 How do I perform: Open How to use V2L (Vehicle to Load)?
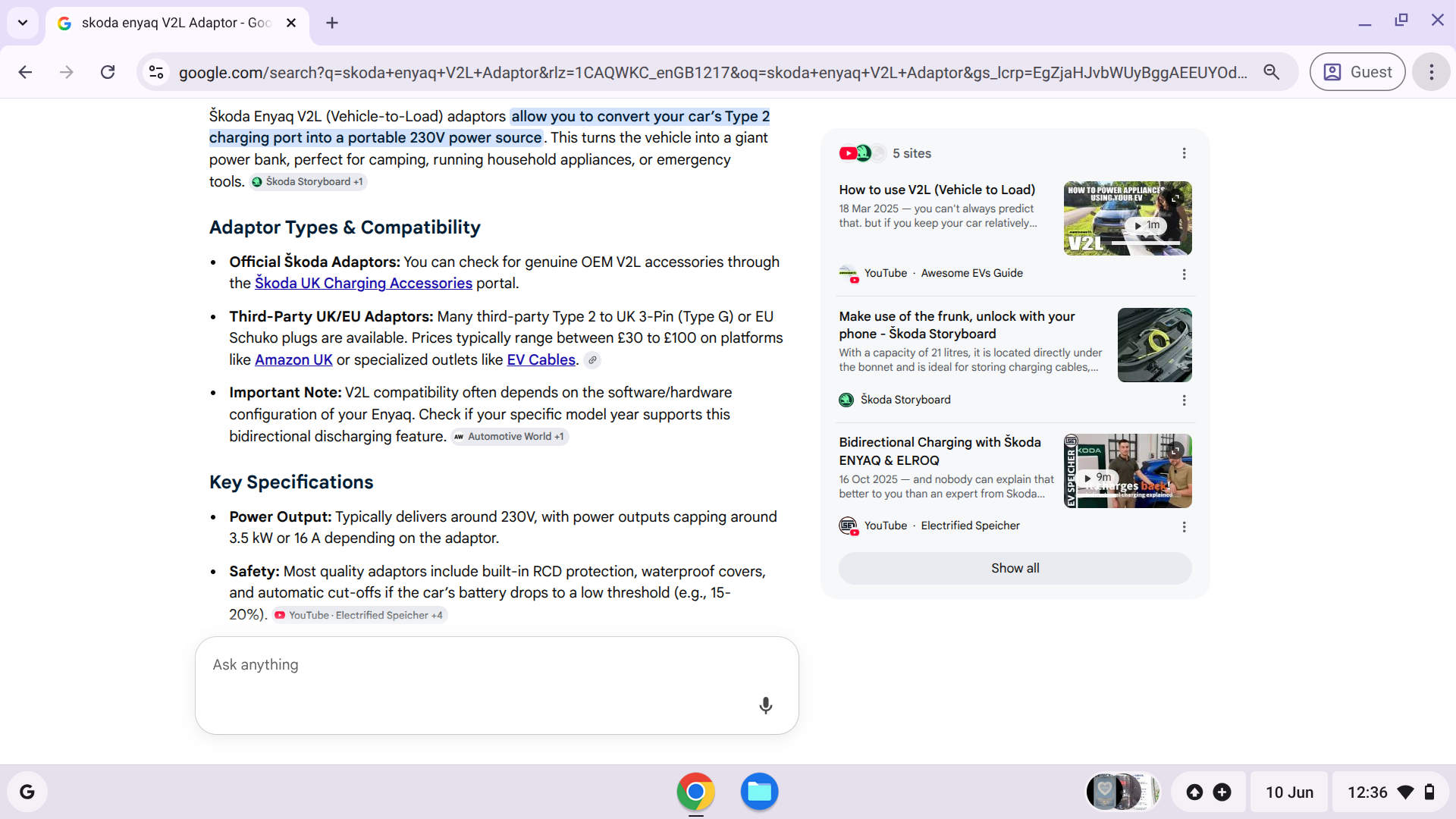937,190
